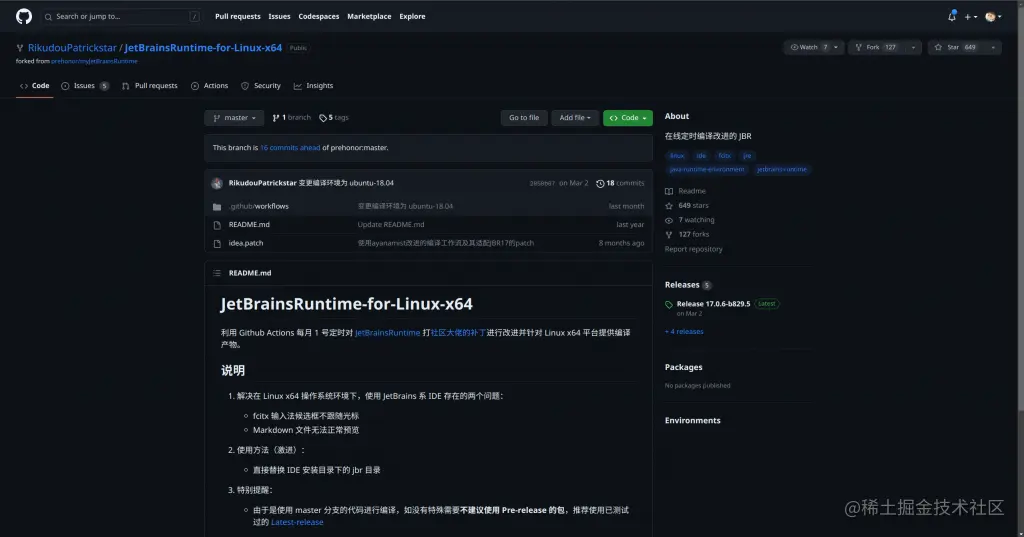1024x537 pixels.
Task: Click the Watch button
Action: click(808, 47)
